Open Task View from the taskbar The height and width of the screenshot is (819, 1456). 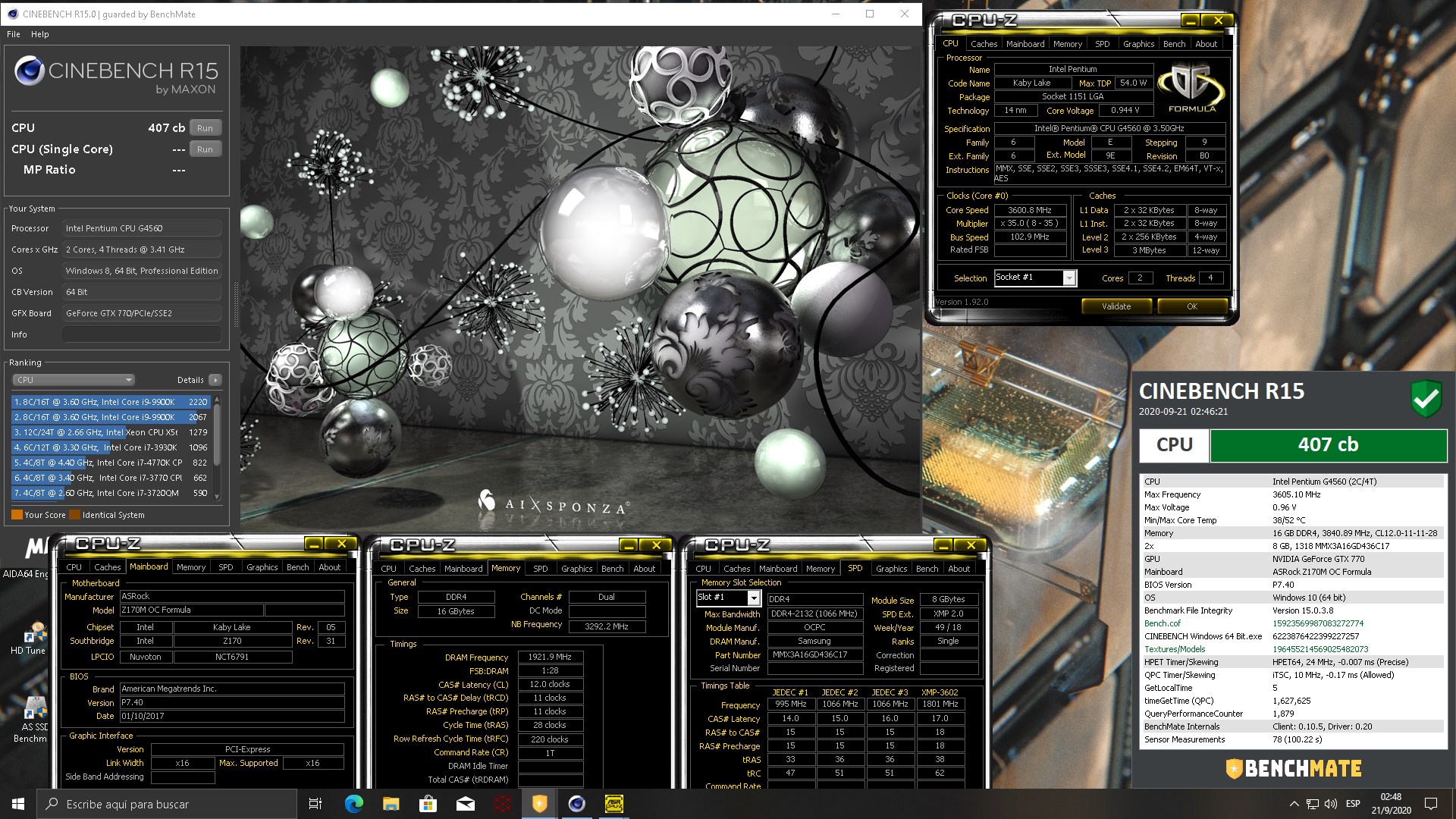coord(315,804)
